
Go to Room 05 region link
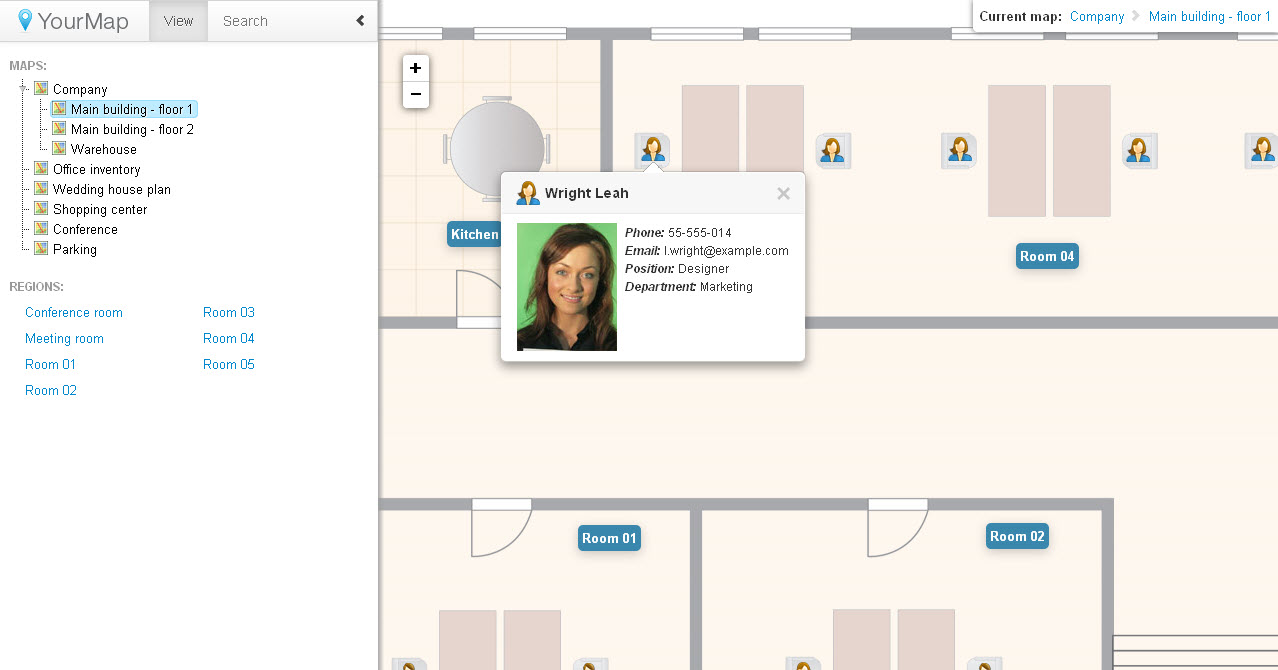229,364
